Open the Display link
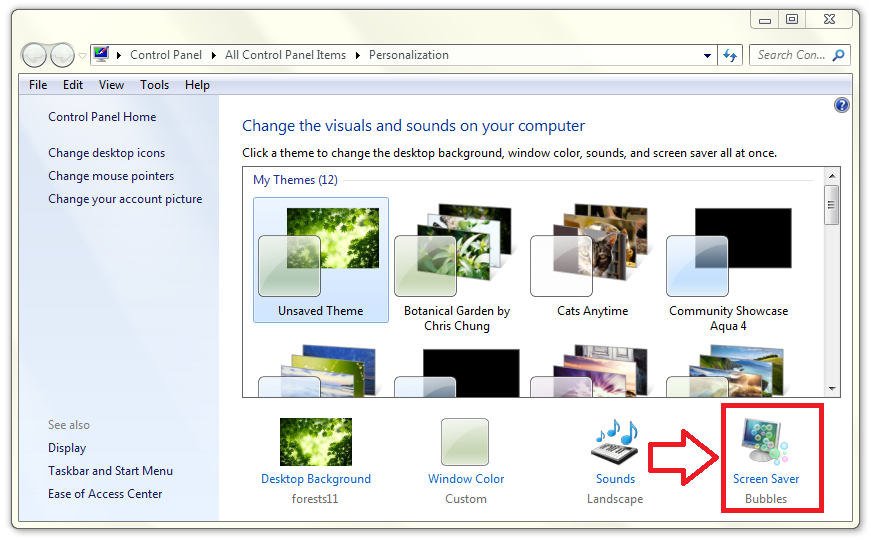Viewport: 871px width, 540px height. pos(67,448)
